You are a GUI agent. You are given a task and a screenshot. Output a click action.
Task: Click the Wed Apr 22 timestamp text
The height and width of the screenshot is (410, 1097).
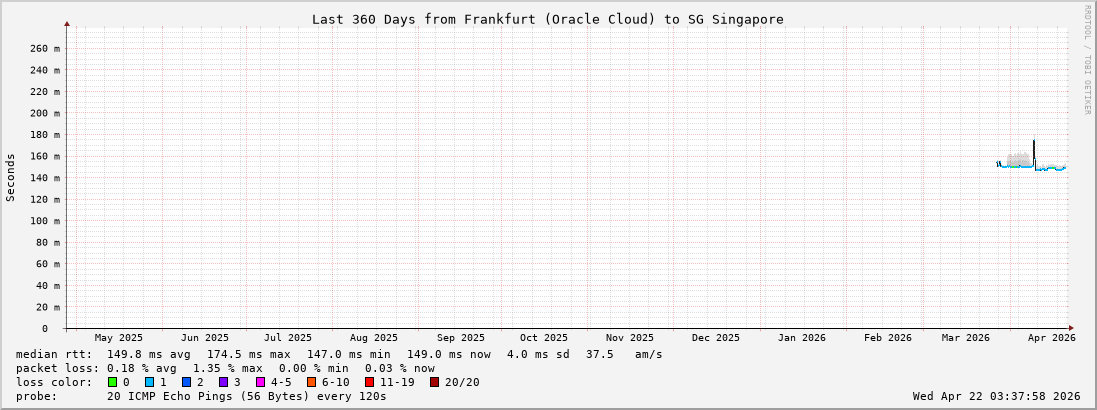point(996,396)
